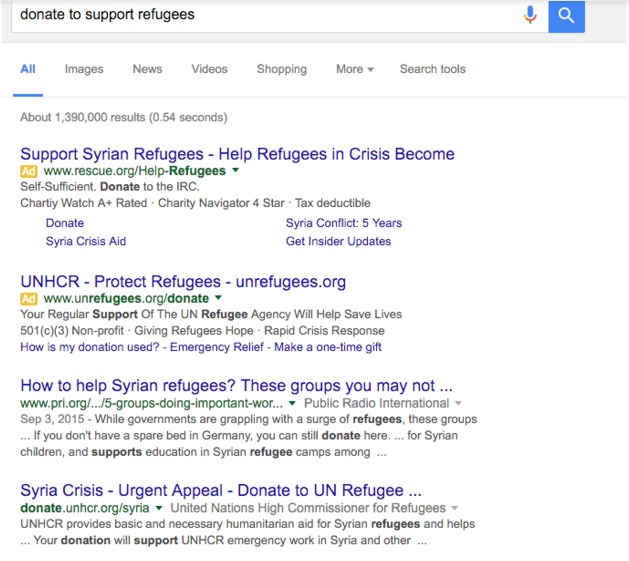Open 'Syria Crisis - Urgent Appeal' result
Image resolution: width=629 pixels, height=561 pixels.
point(221,490)
